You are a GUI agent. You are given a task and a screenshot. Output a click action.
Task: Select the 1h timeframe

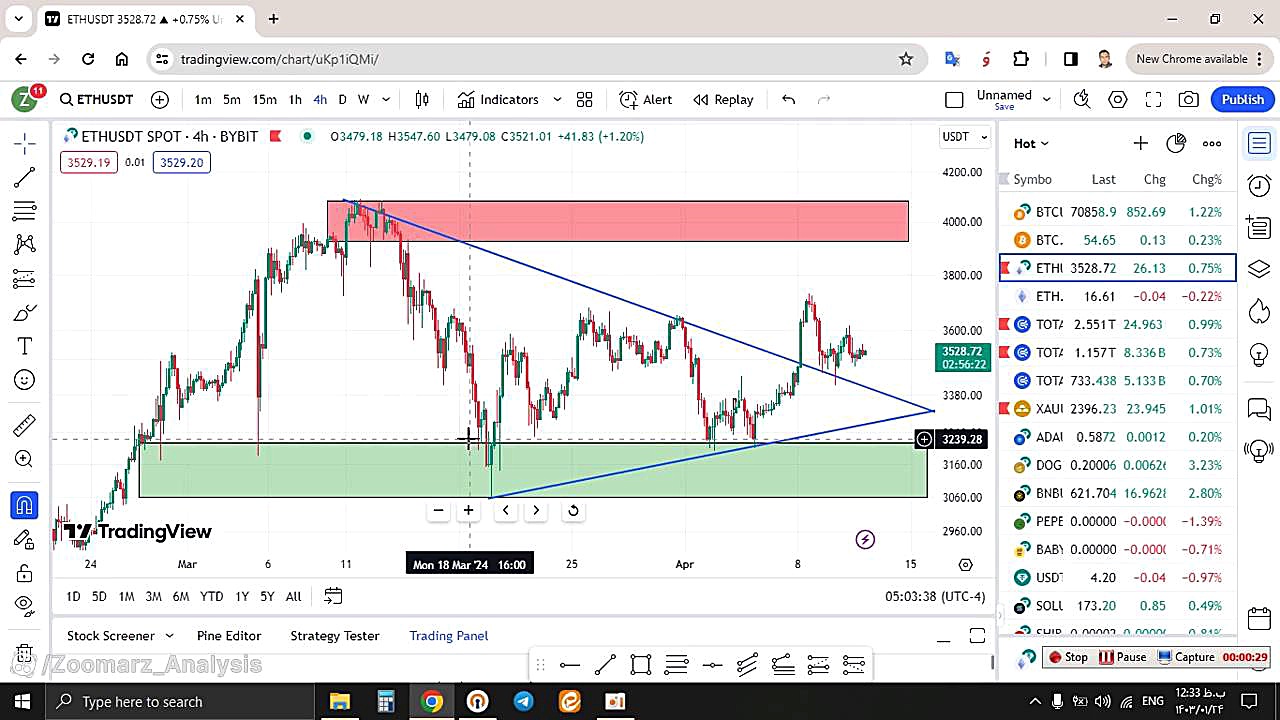pos(295,99)
